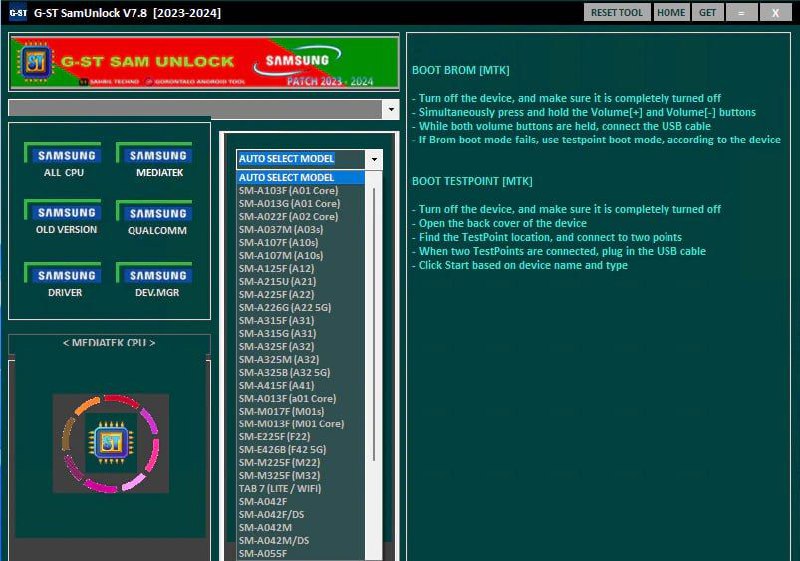This screenshot has width=800, height=561.
Task: Select SM-A315F (A31) model
Action: 301,321
